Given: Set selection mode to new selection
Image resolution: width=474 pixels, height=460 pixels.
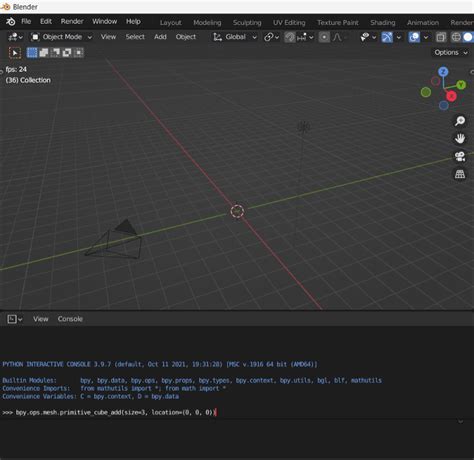Looking at the screenshot, I should coord(32,52).
